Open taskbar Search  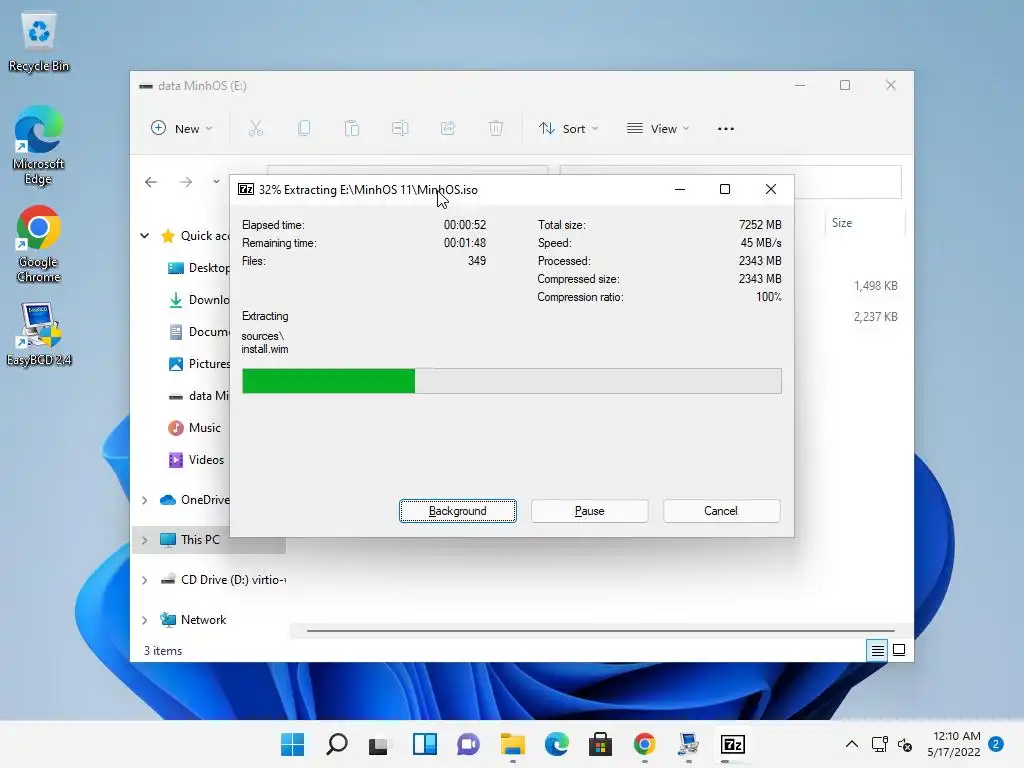pos(337,744)
